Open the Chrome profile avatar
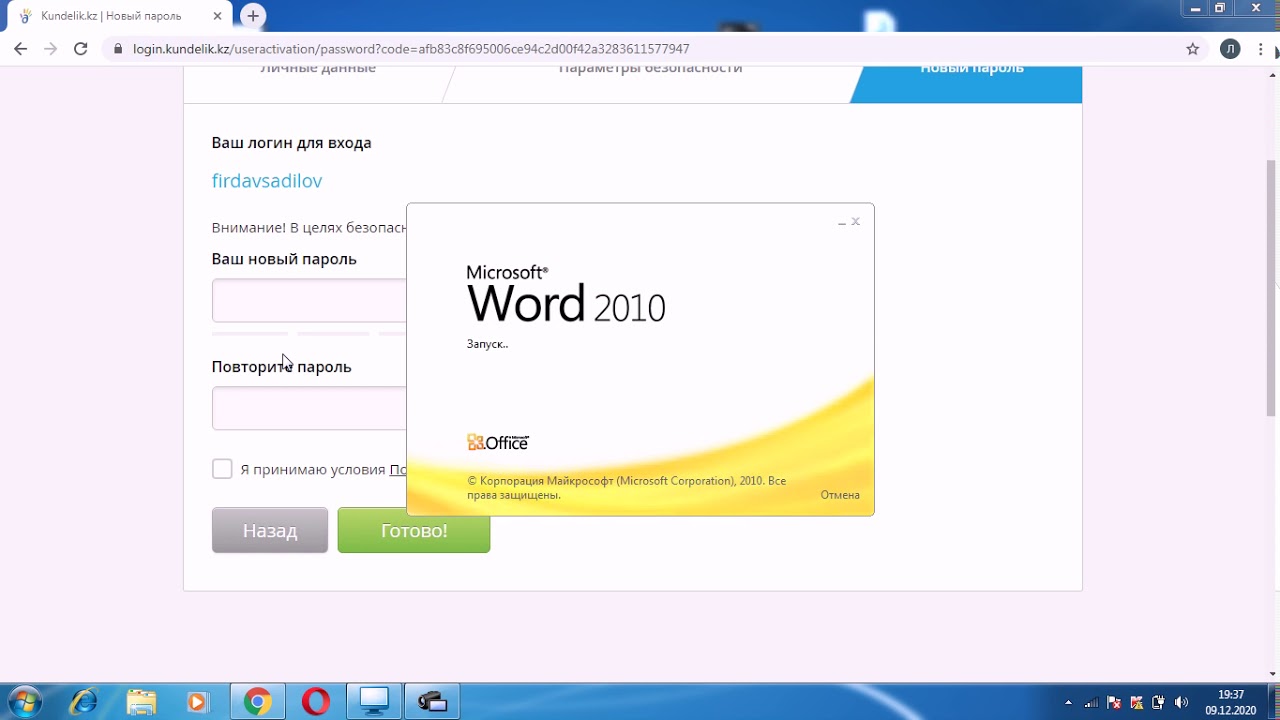The height and width of the screenshot is (720, 1280). tap(1230, 49)
